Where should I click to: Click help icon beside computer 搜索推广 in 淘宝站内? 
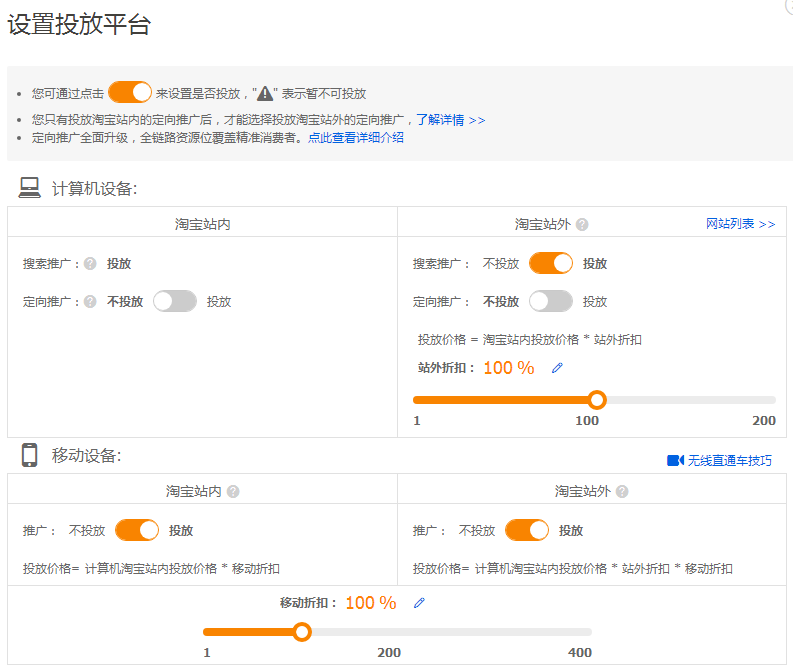click(90, 264)
